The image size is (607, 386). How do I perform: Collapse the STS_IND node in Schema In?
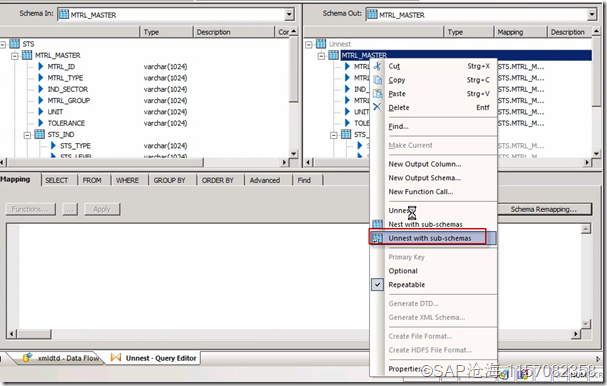click(x=27, y=135)
